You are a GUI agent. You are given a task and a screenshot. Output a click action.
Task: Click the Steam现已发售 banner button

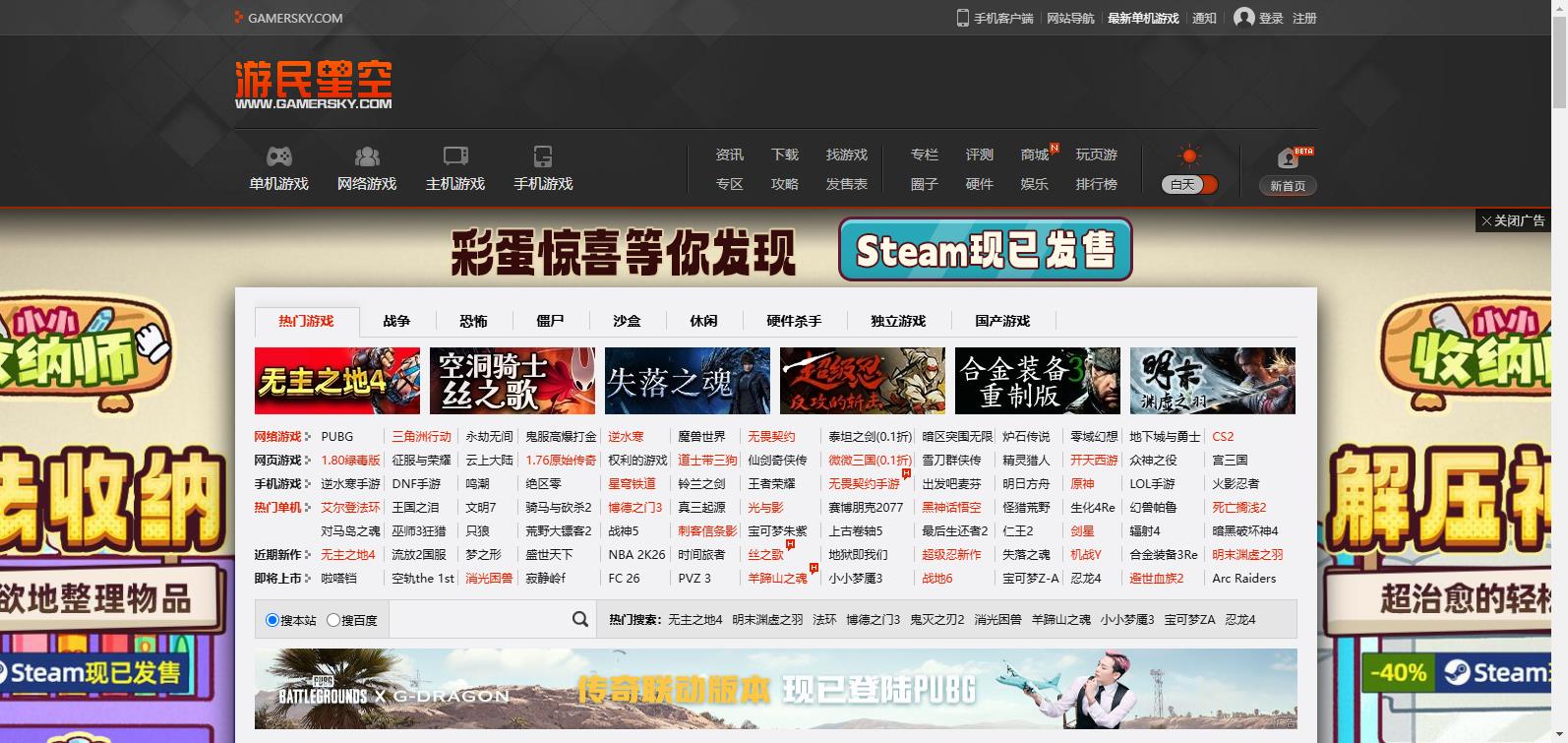pos(985,250)
